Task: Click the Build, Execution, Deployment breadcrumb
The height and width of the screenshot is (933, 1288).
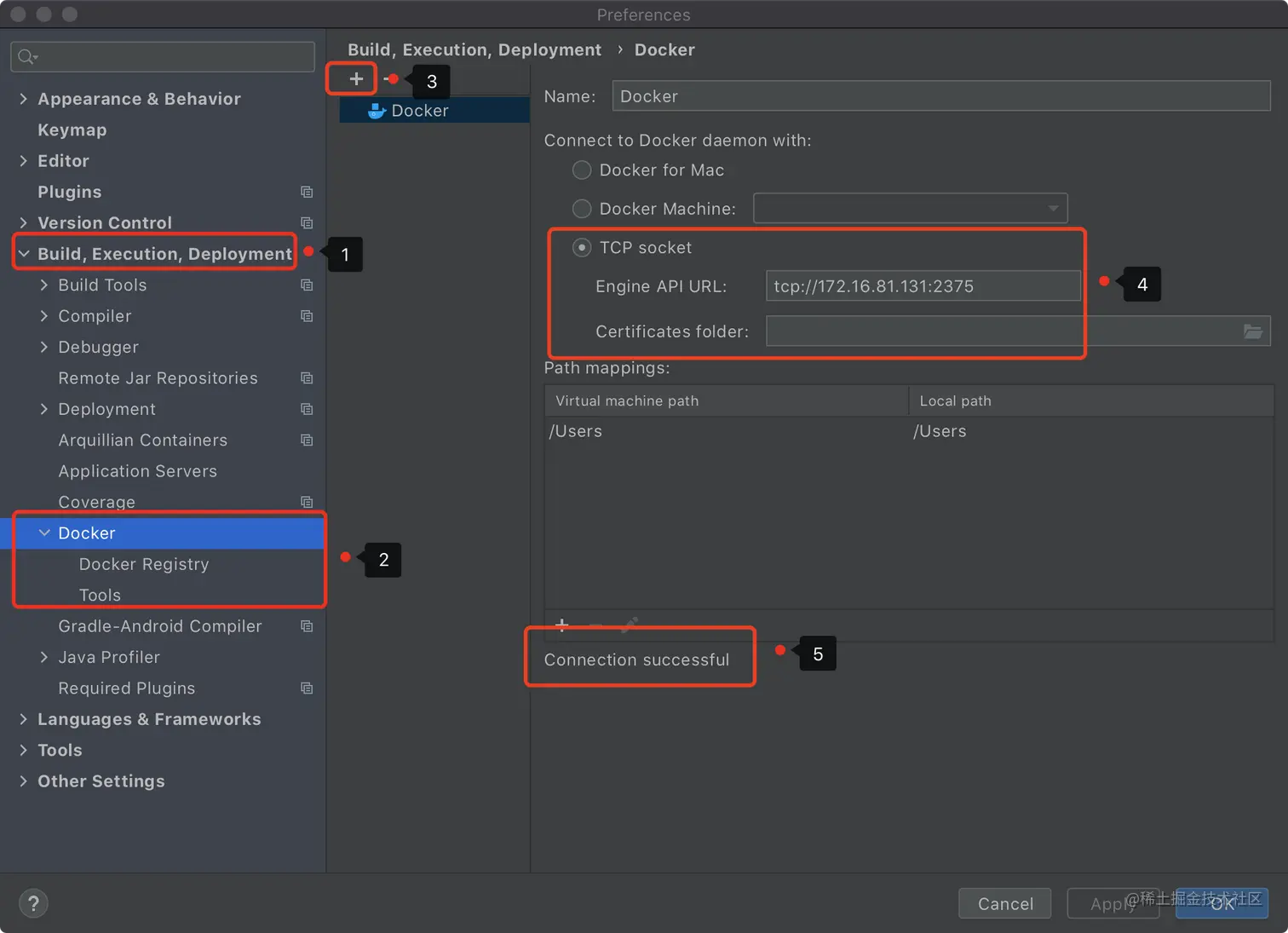Action: point(474,50)
